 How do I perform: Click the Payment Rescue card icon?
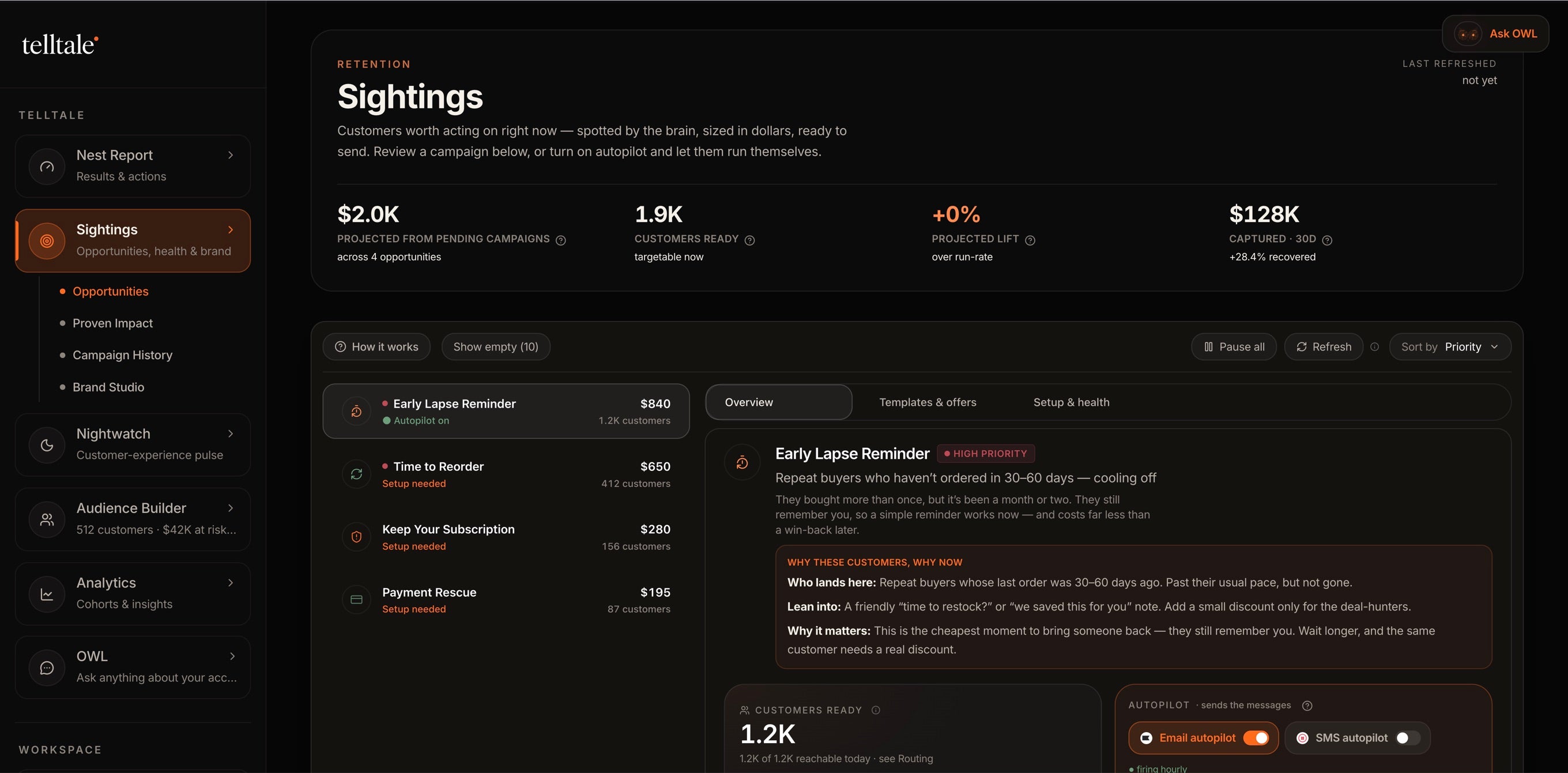click(357, 599)
